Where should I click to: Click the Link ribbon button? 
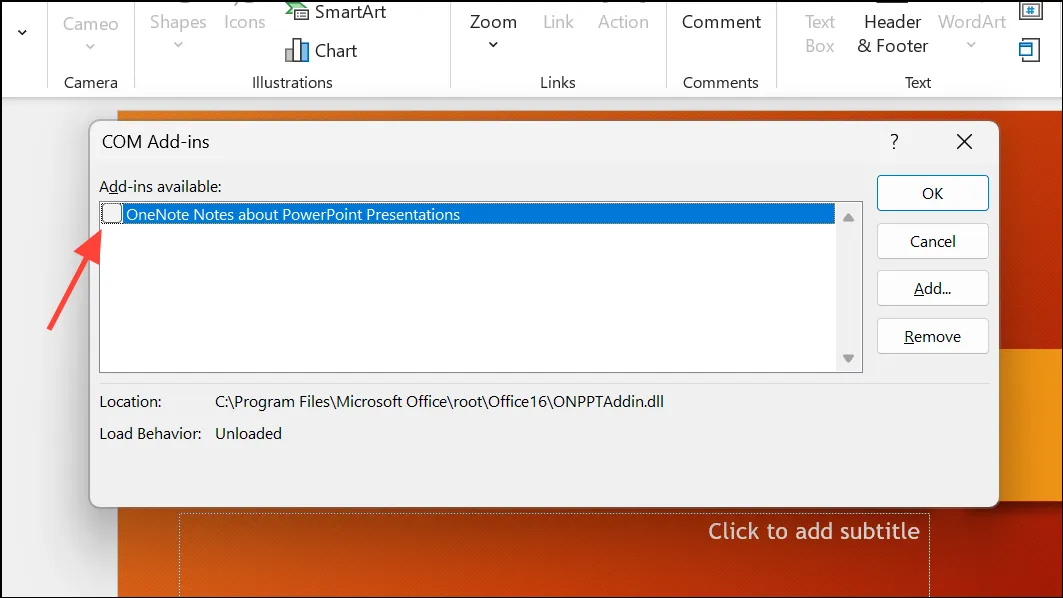click(x=558, y=22)
